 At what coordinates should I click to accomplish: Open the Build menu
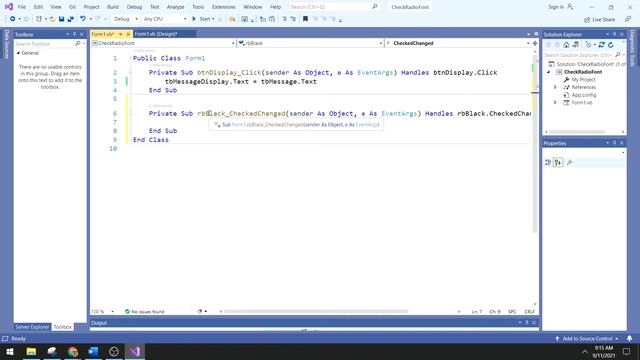pyautogui.click(x=113, y=7)
